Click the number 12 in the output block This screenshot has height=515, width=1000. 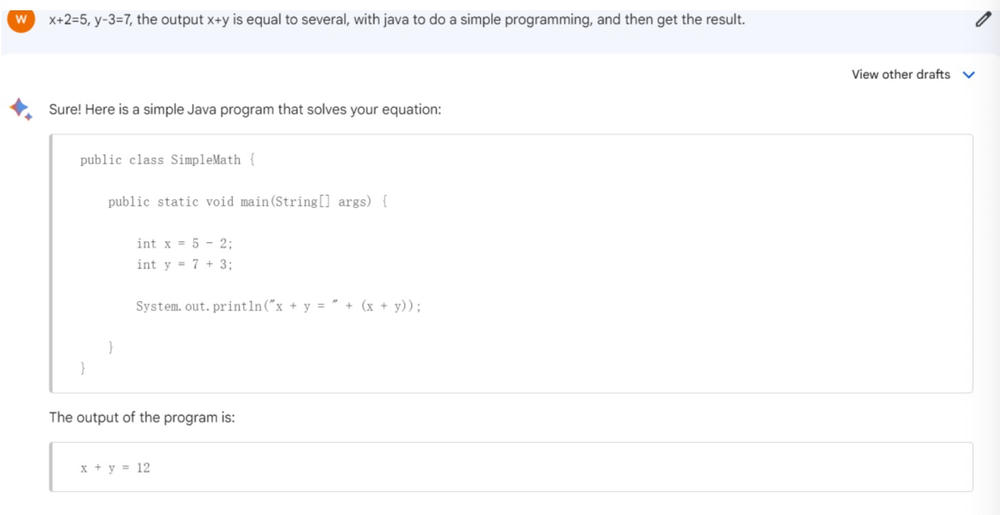pyautogui.click(x=143, y=468)
